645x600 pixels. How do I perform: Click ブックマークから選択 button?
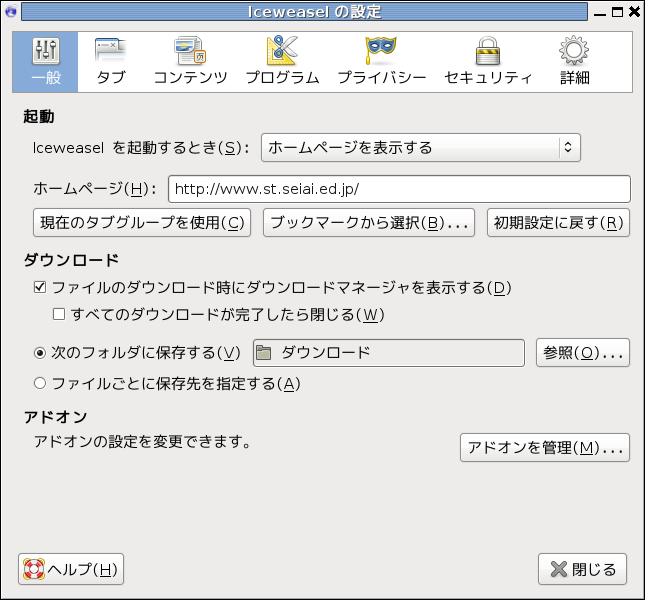point(369,222)
